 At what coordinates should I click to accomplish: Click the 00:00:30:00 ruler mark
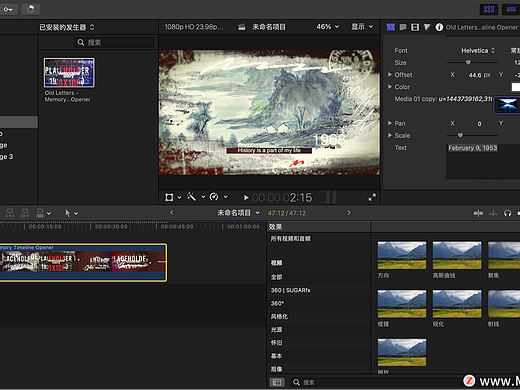pos(111,227)
